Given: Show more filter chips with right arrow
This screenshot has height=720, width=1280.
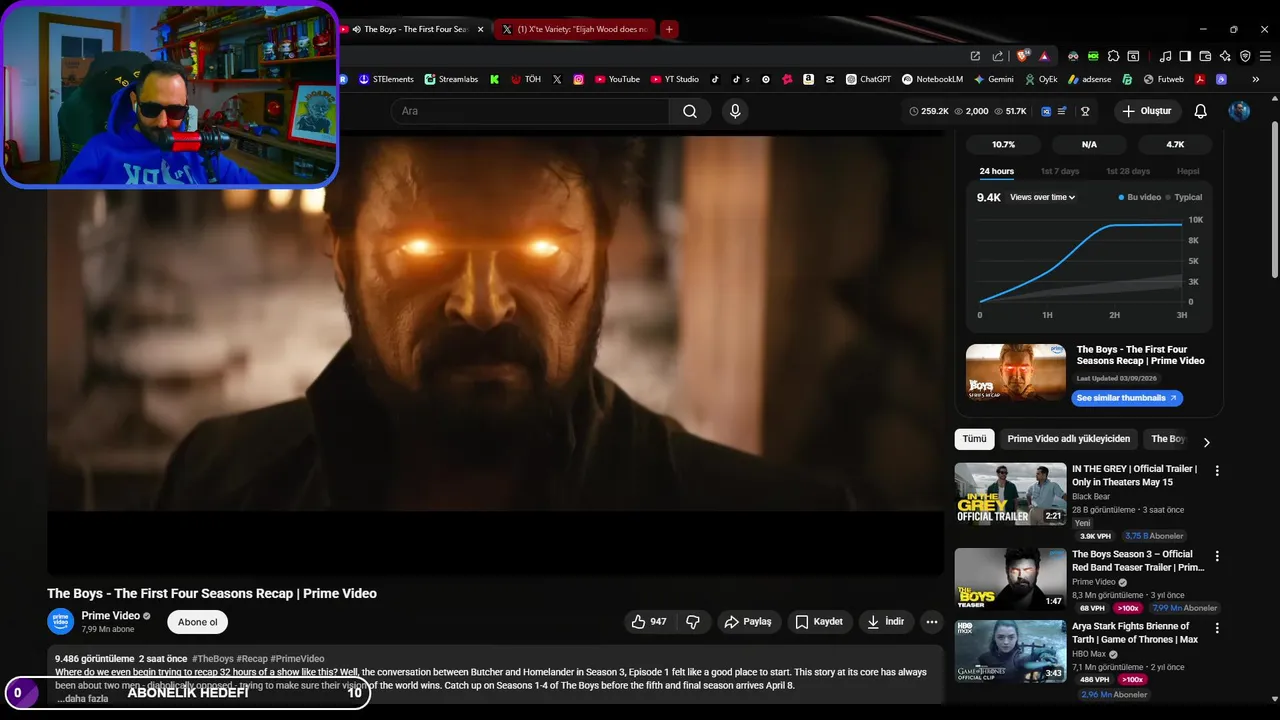Looking at the screenshot, I should (x=1206, y=442).
